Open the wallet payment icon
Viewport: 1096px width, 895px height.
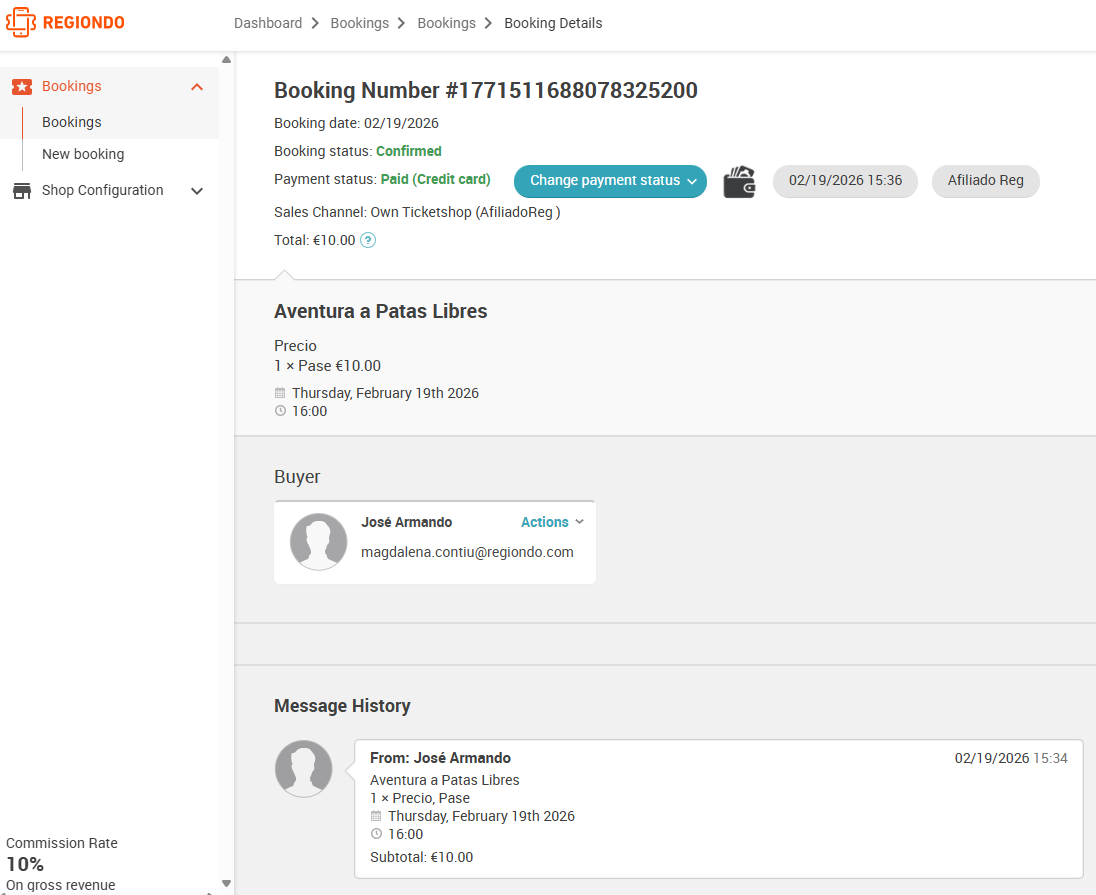point(740,182)
